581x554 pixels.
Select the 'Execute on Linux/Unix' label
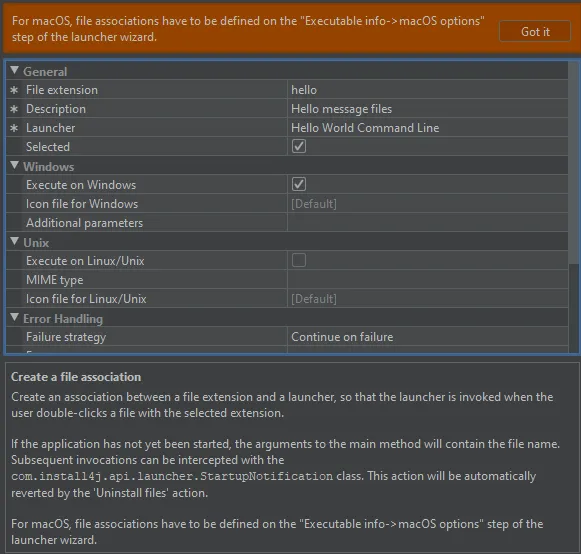coord(85,261)
